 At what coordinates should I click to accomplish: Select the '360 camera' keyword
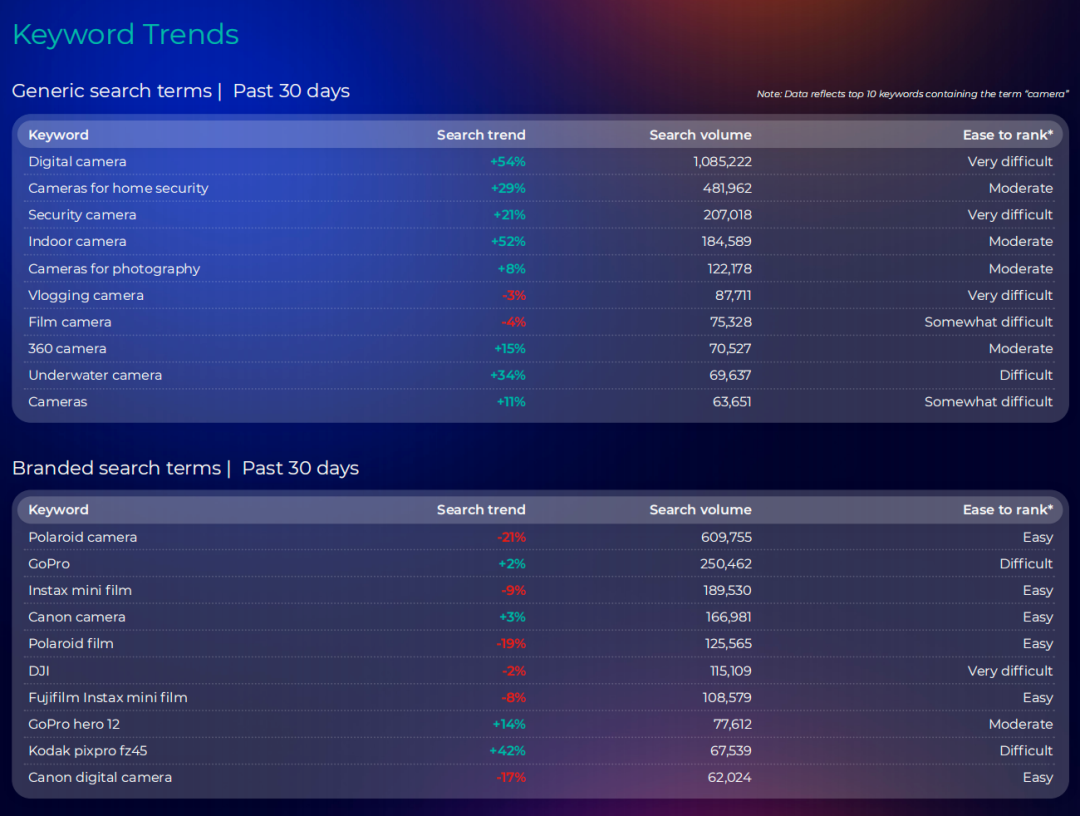click(x=67, y=349)
